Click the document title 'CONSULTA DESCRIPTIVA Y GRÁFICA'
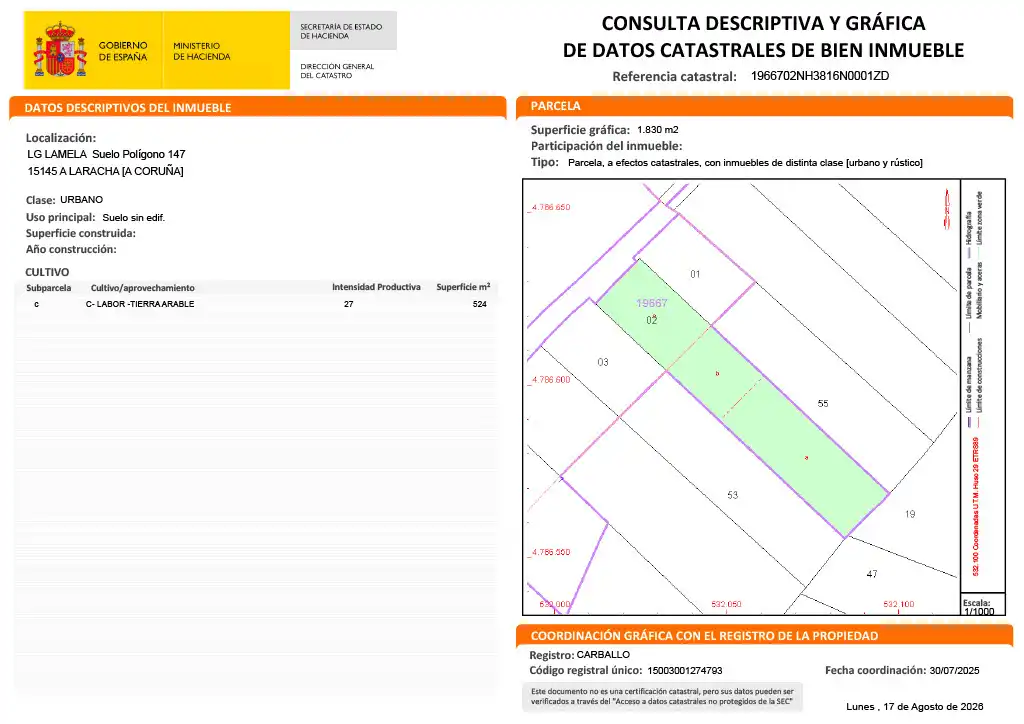Screen dimensions: 1024x724 point(763,23)
